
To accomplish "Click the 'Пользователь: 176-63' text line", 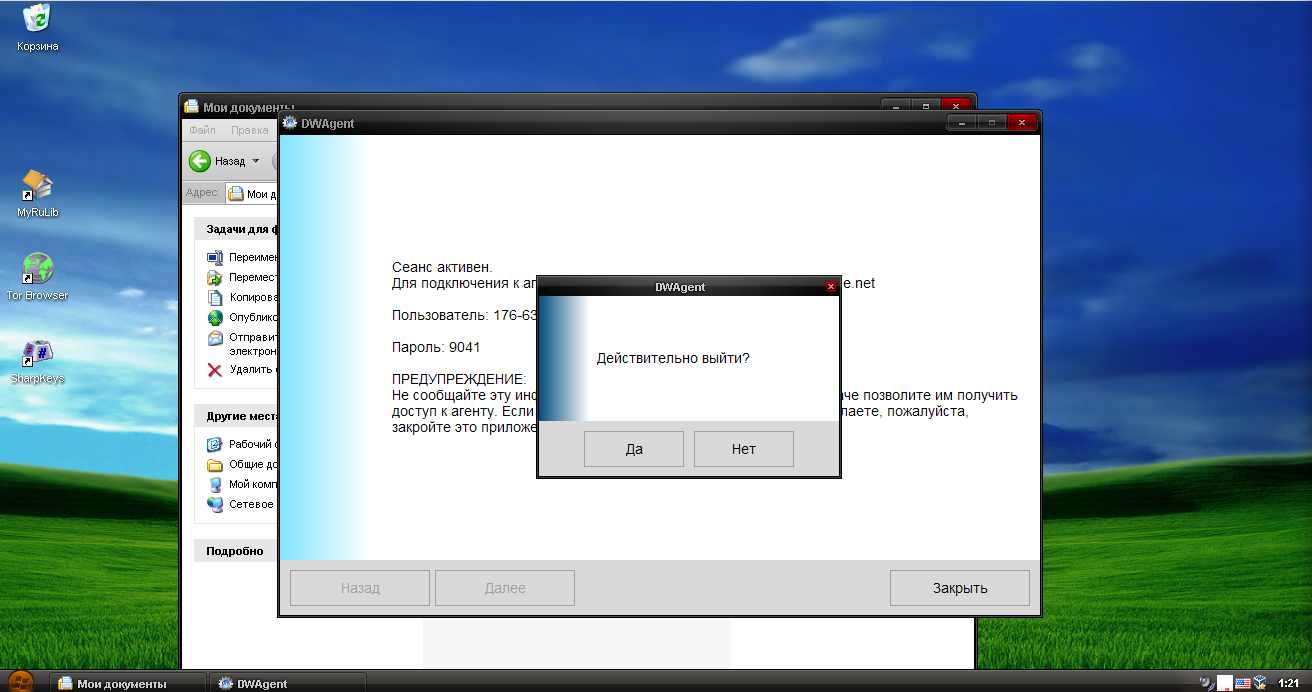I will [x=464, y=315].
